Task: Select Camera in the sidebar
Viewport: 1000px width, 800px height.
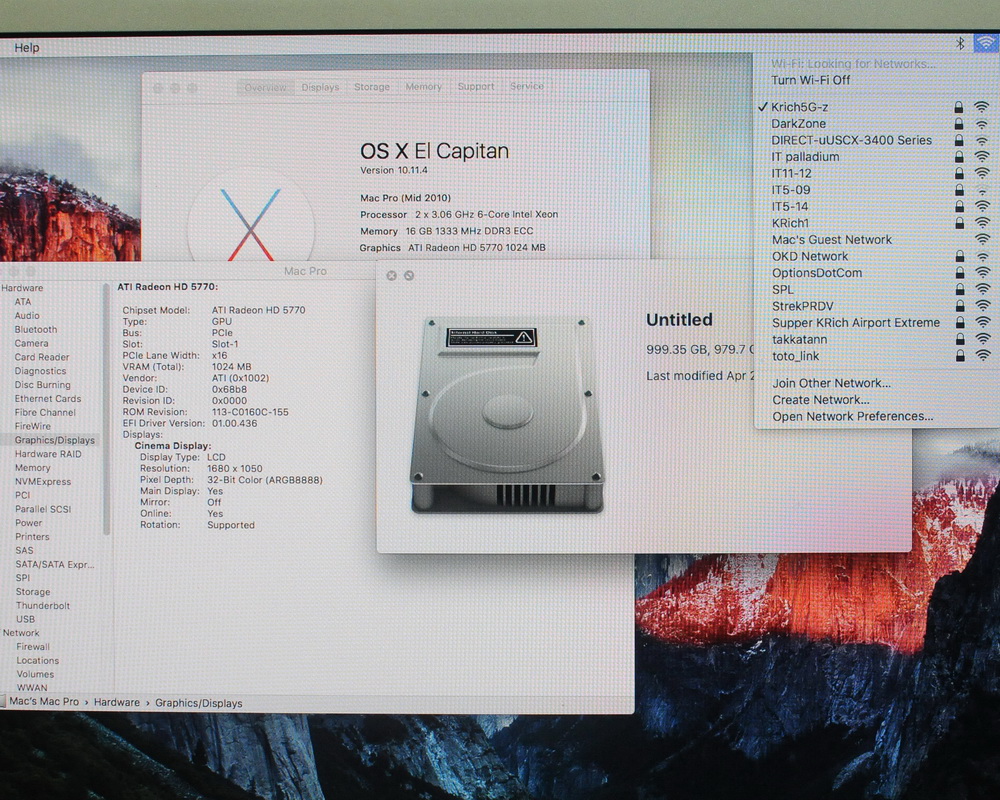Action: [31, 343]
